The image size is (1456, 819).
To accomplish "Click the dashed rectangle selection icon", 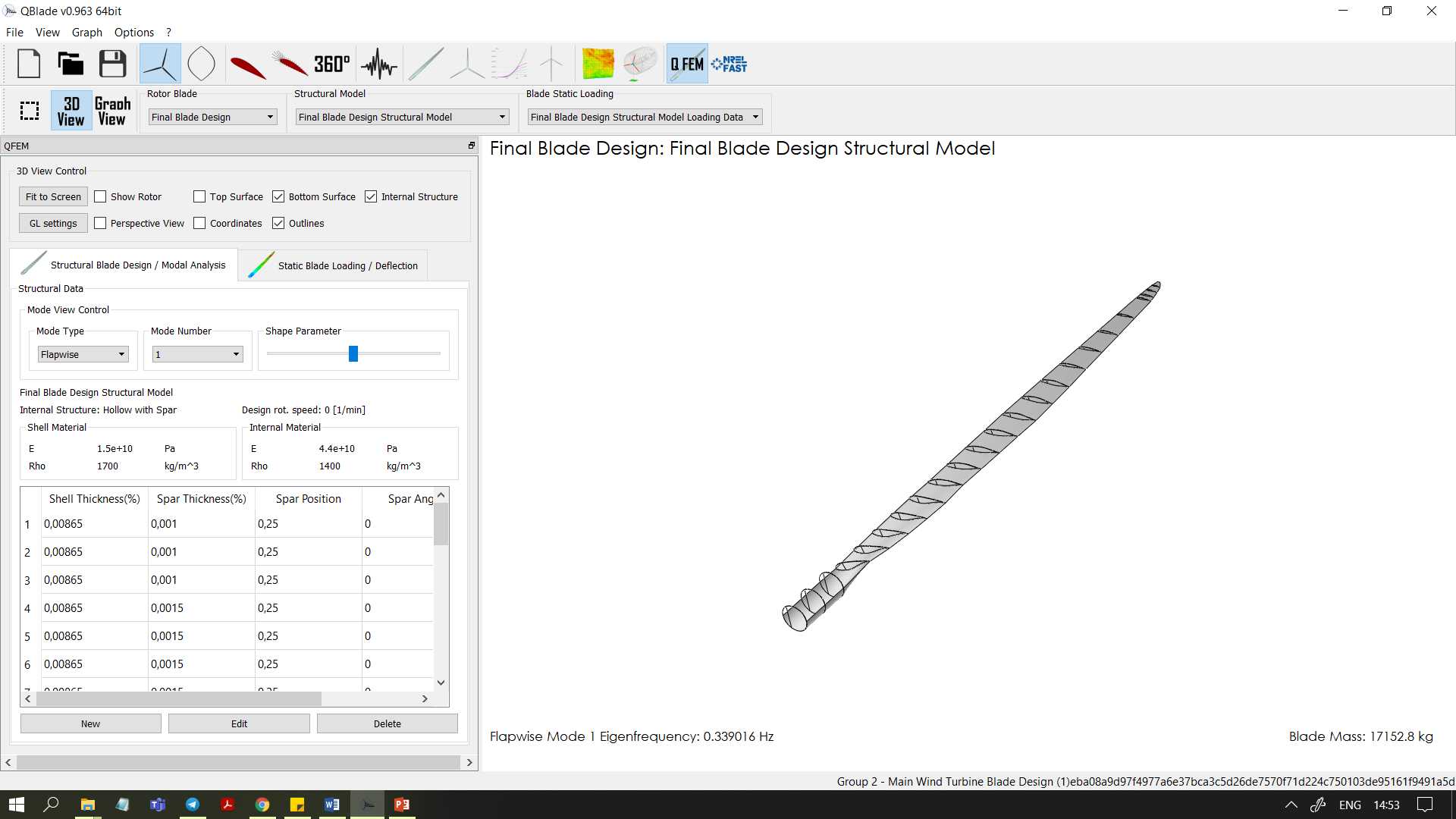I will coord(30,111).
